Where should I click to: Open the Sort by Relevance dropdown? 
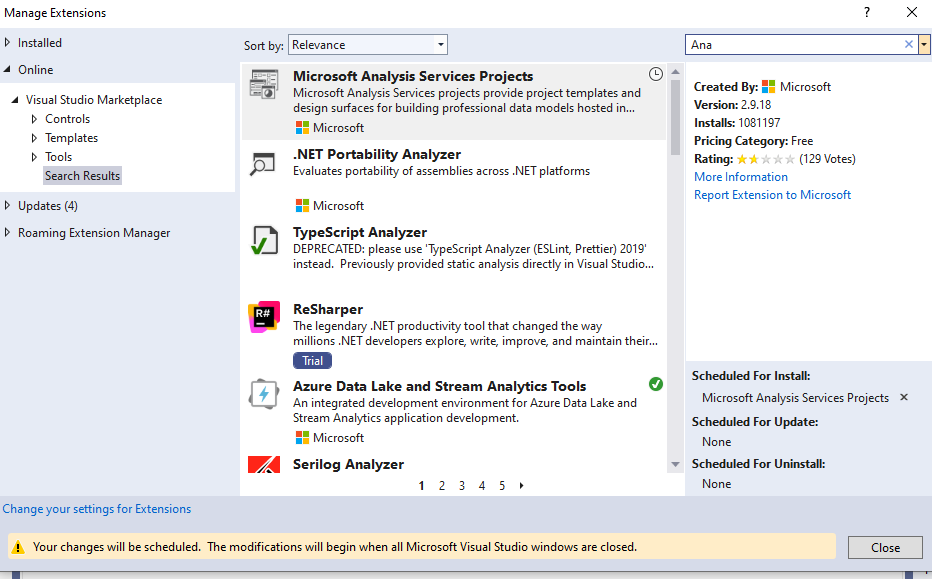pyautogui.click(x=368, y=45)
